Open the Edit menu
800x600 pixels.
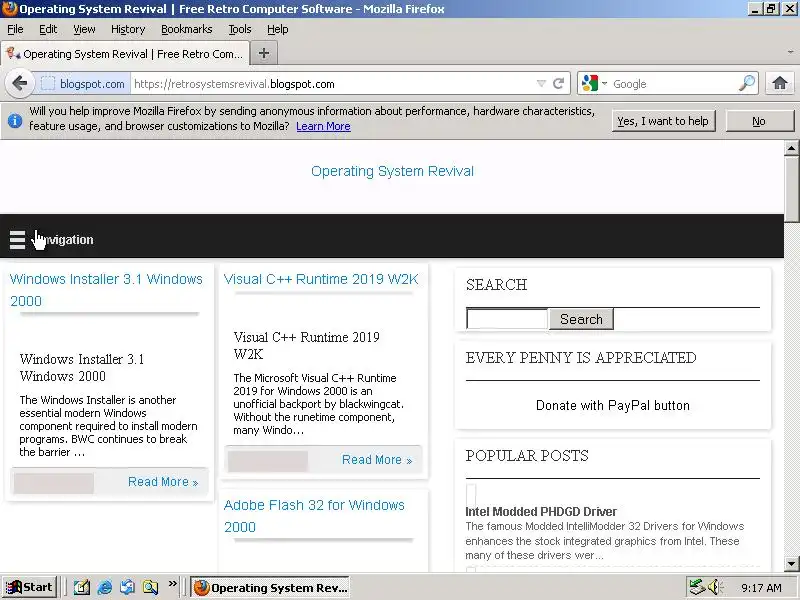[x=48, y=29]
